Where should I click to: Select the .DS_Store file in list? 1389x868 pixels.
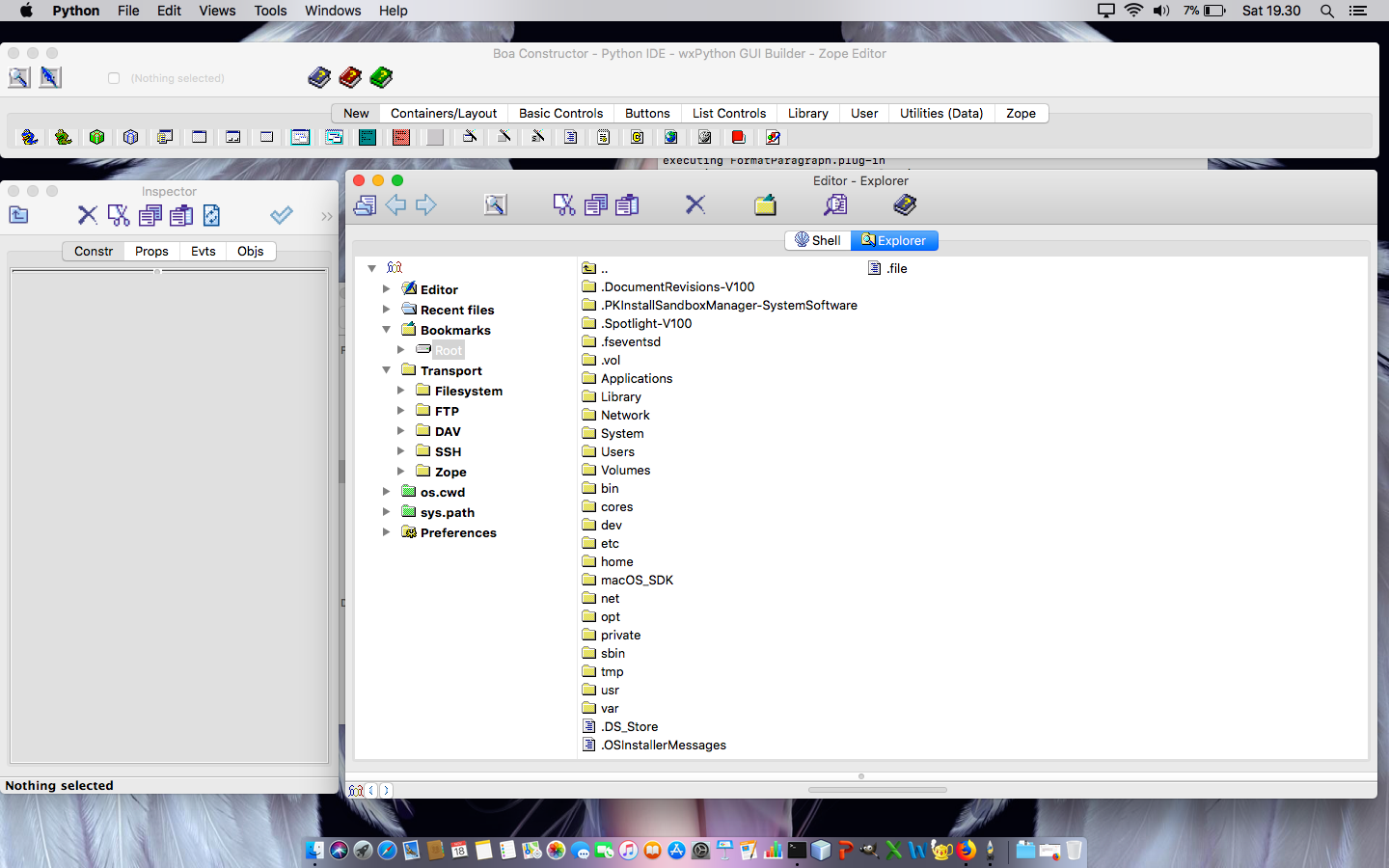pyautogui.click(x=630, y=726)
